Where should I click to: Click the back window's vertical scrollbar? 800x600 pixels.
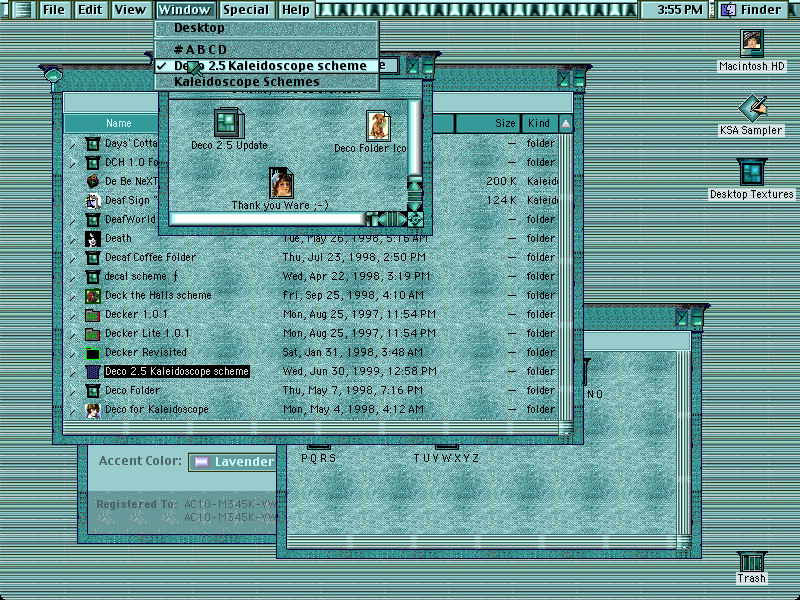coord(684,442)
